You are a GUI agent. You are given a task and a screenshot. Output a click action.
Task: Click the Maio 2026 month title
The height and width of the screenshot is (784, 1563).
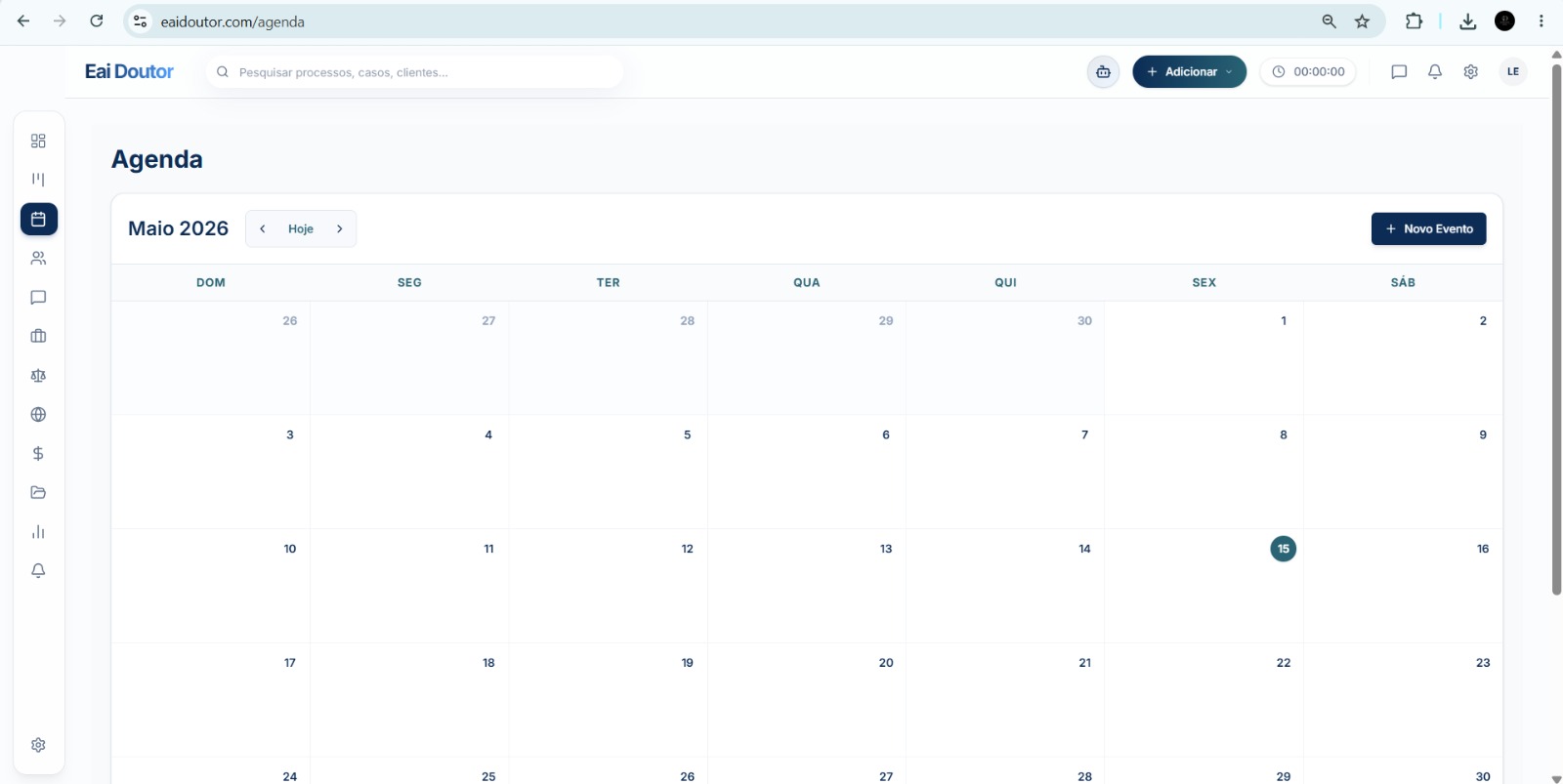[x=178, y=228]
